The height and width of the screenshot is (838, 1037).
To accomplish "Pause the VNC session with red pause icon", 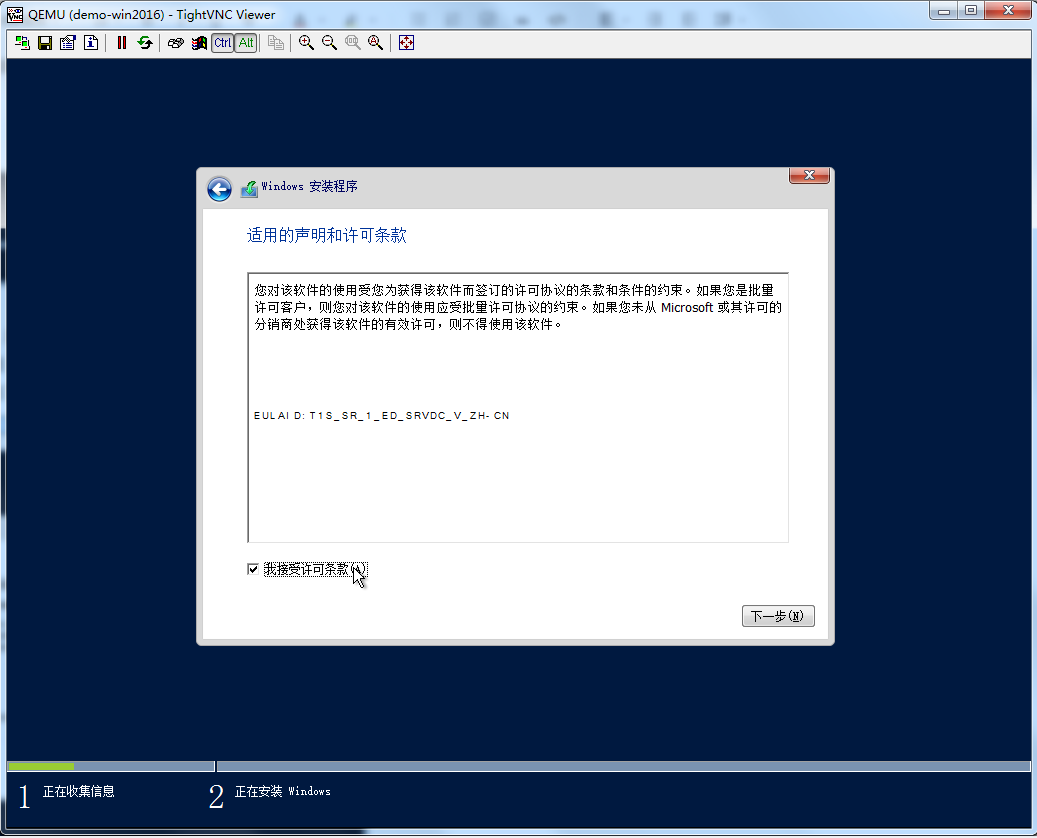I will click(x=122, y=43).
